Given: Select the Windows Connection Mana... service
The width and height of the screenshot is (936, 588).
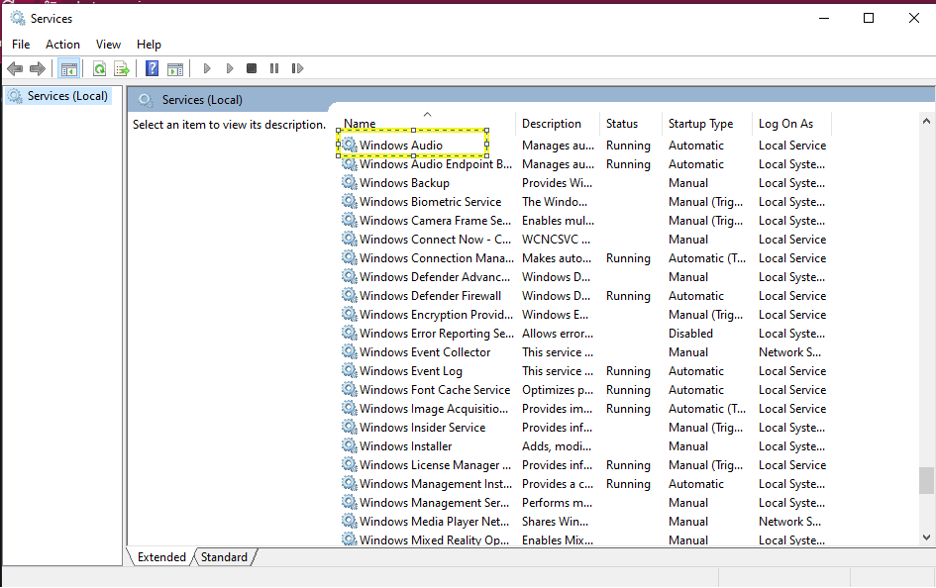Looking at the screenshot, I should pyautogui.click(x=436, y=258).
